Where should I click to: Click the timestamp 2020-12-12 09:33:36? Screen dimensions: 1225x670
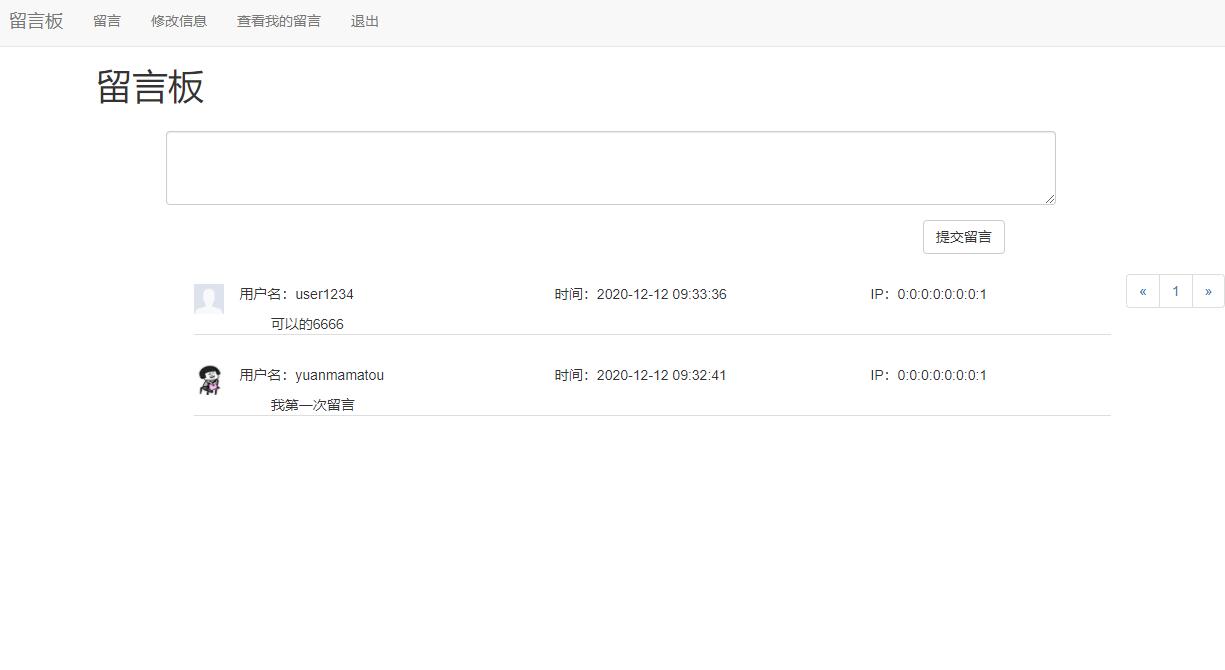click(x=661, y=294)
